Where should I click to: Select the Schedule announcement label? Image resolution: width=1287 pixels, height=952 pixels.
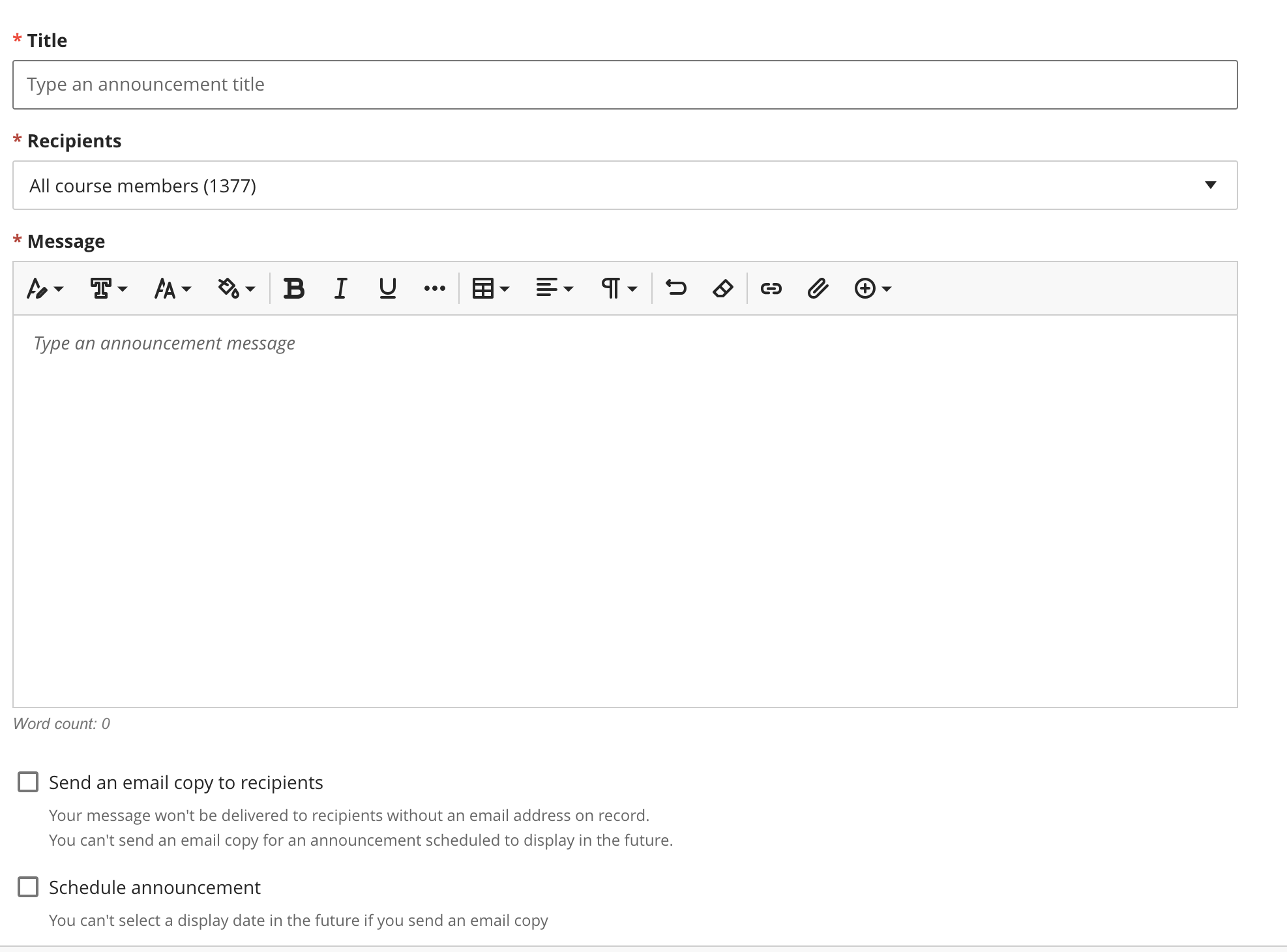pos(154,887)
